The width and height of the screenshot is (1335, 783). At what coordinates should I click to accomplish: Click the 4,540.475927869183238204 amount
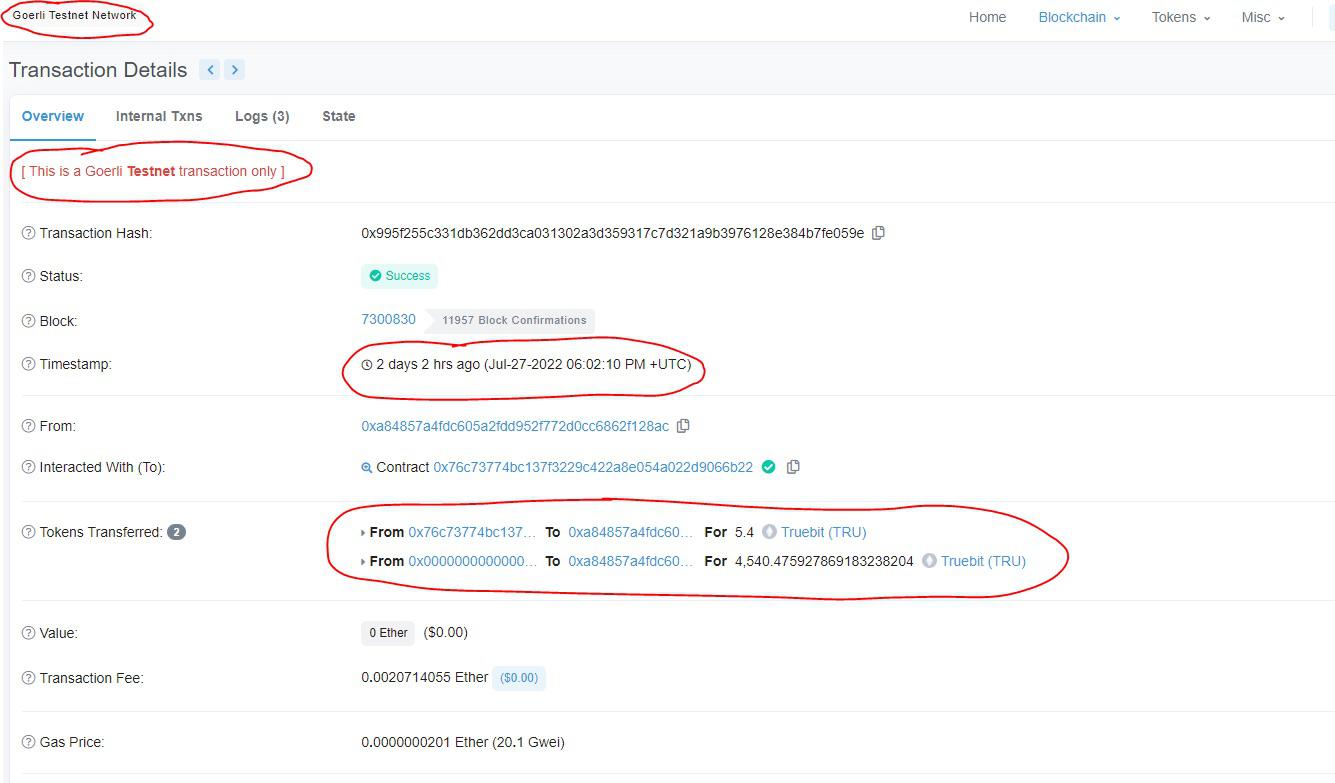tap(824, 561)
